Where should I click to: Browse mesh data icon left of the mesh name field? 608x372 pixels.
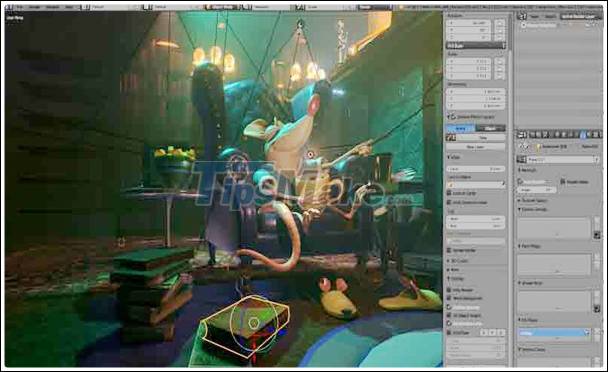click(521, 159)
